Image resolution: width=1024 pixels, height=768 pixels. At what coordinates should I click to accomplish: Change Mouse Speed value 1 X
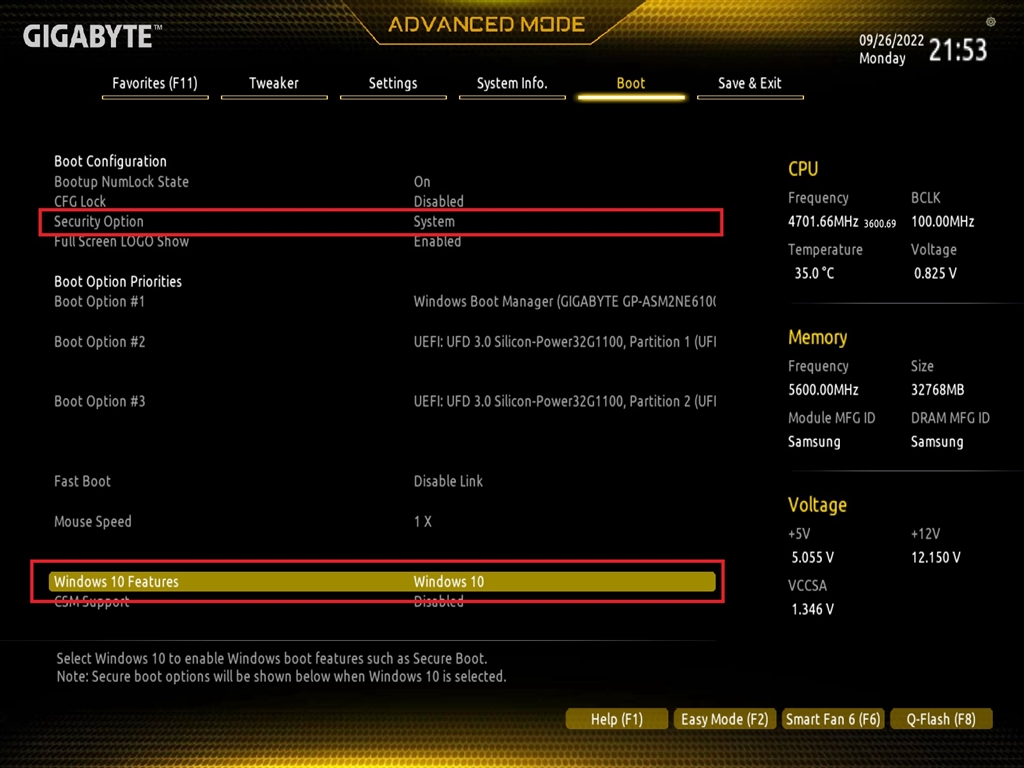coord(423,522)
